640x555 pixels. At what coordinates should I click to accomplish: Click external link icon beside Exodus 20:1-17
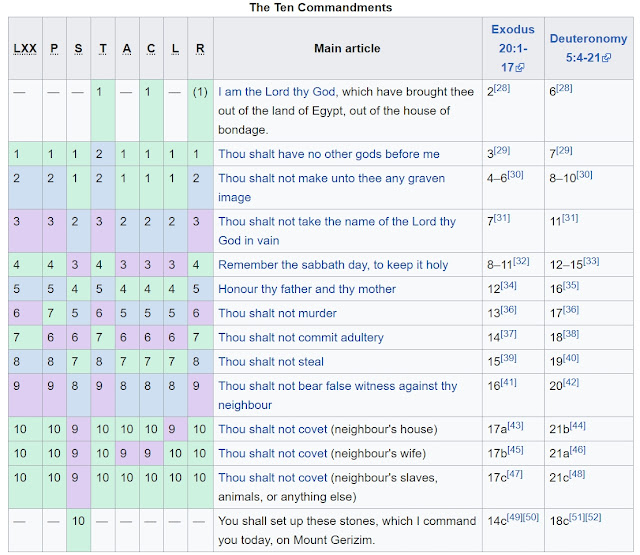click(x=520, y=67)
